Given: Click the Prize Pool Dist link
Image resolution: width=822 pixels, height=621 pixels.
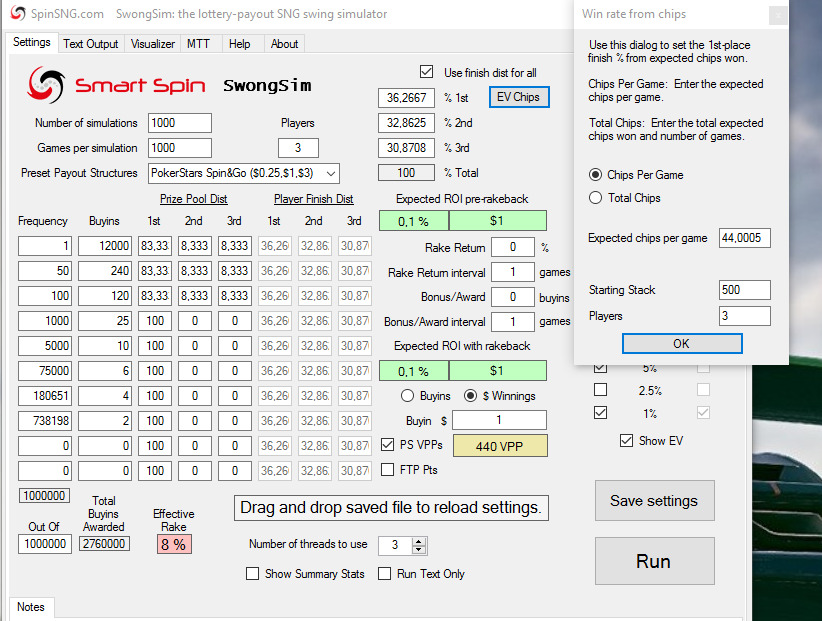Looking at the screenshot, I should click(x=193, y=199).
